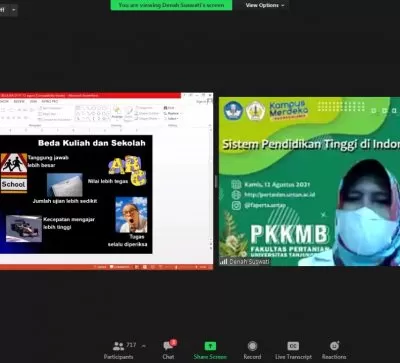
Task: Open the Align Text dropdown
Action: 48,114
